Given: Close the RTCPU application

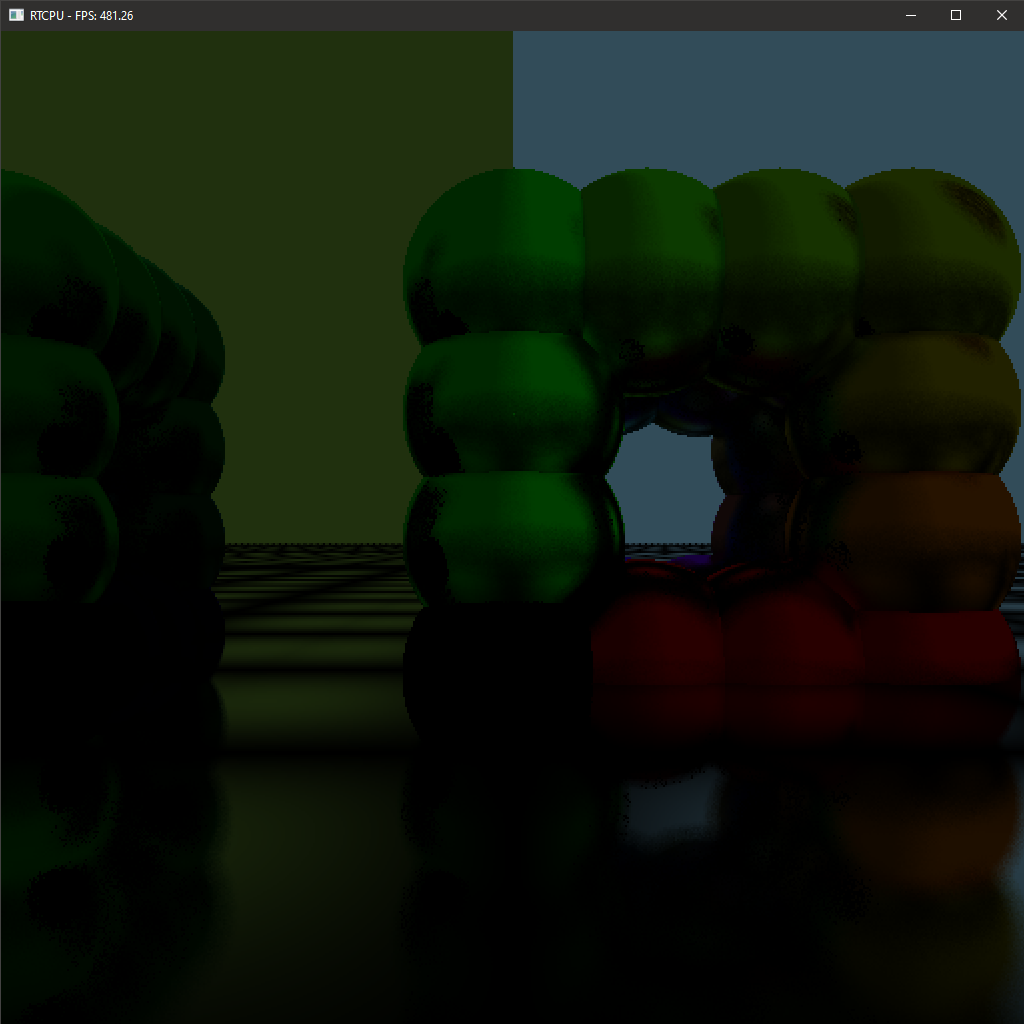Looking at the screenshot, I should coord(1002,15).
